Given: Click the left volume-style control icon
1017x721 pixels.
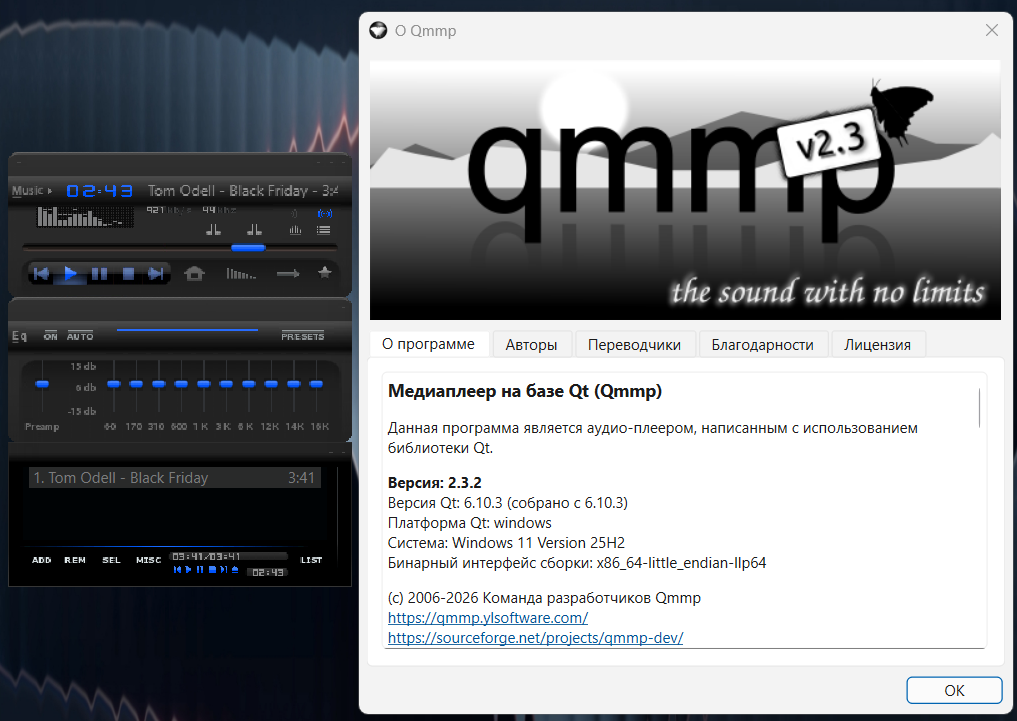Looking at the screenshot, I should (x=213, y=230).
